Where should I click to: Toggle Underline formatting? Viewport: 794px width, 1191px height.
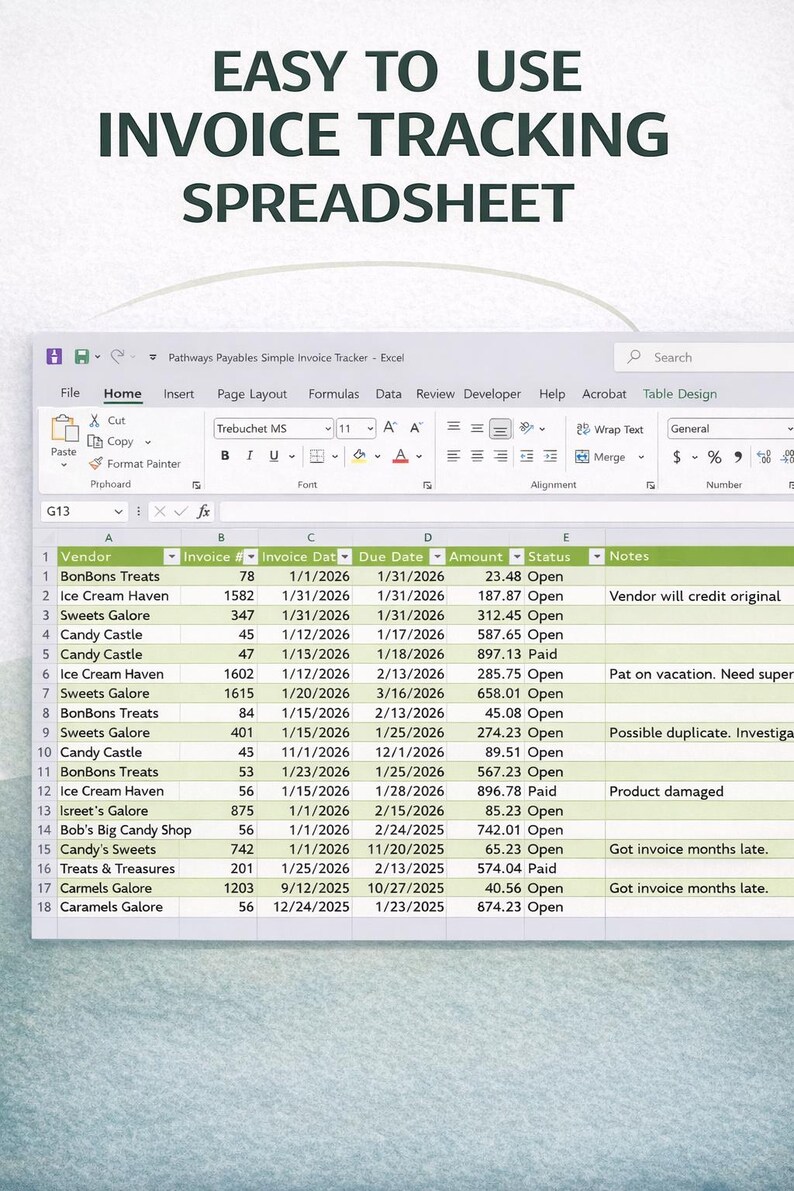pos(274,456)
